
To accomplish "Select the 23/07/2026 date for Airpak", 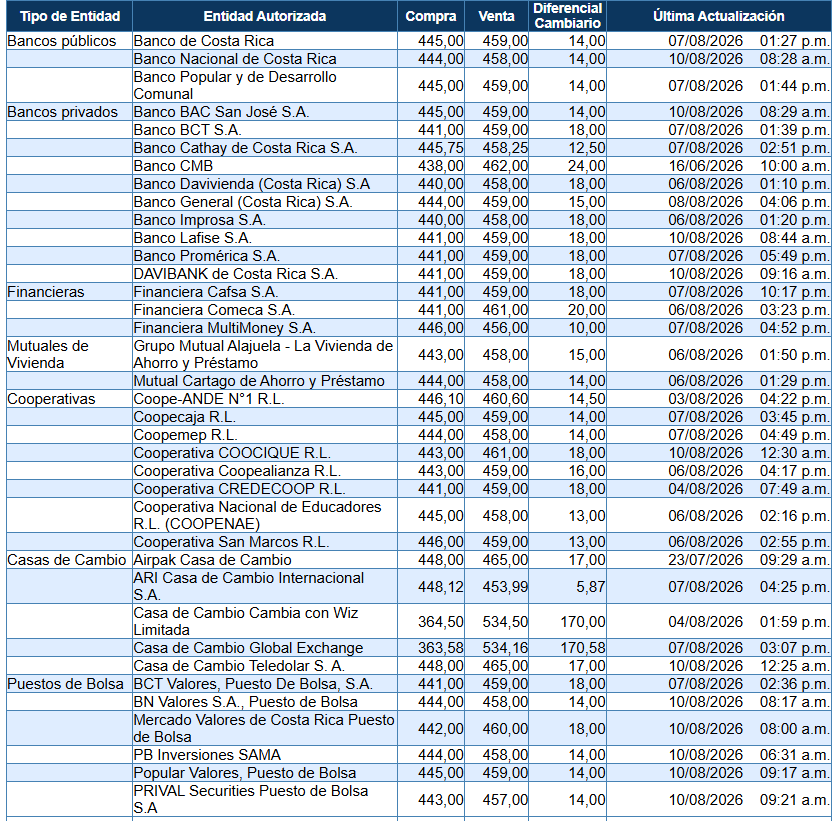I will [706, 560].
